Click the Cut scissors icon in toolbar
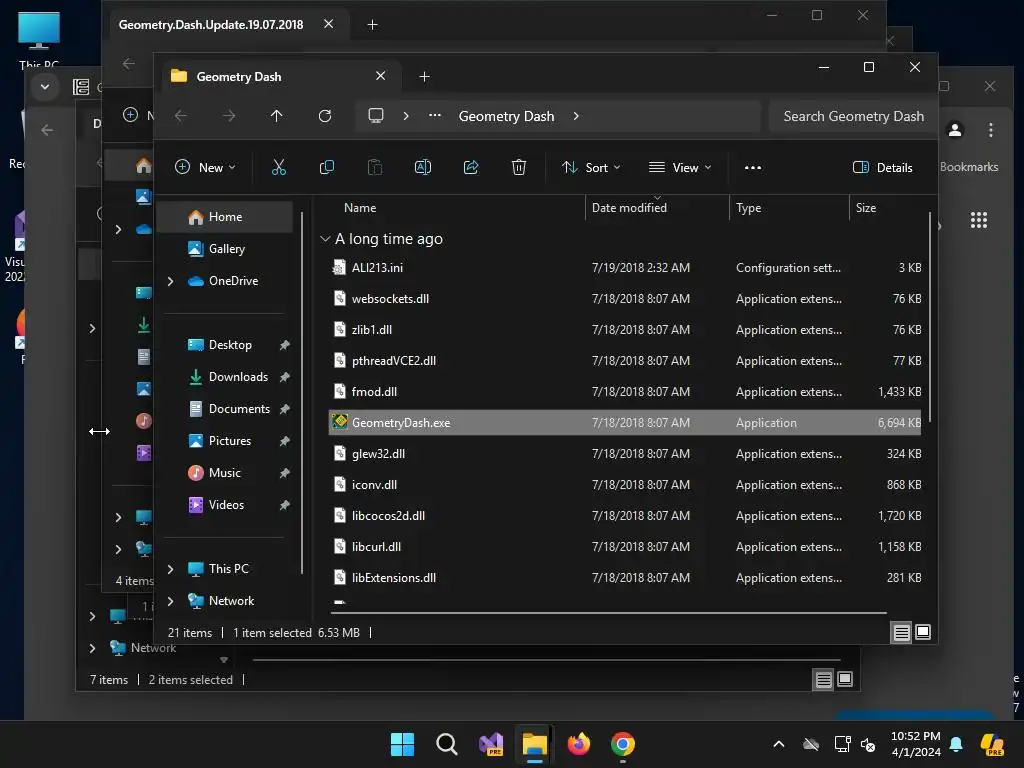The image size is (1024, 768). coord(279,168)
